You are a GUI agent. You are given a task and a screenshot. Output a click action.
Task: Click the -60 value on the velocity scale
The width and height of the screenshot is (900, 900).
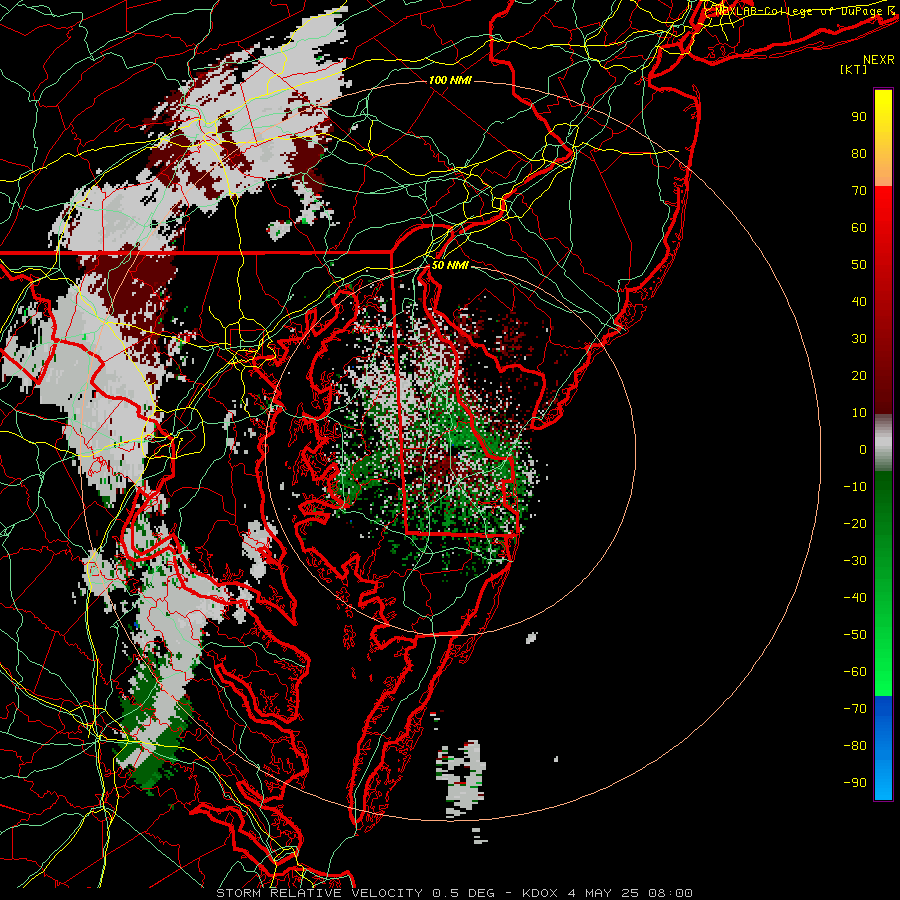pos(855,672)
